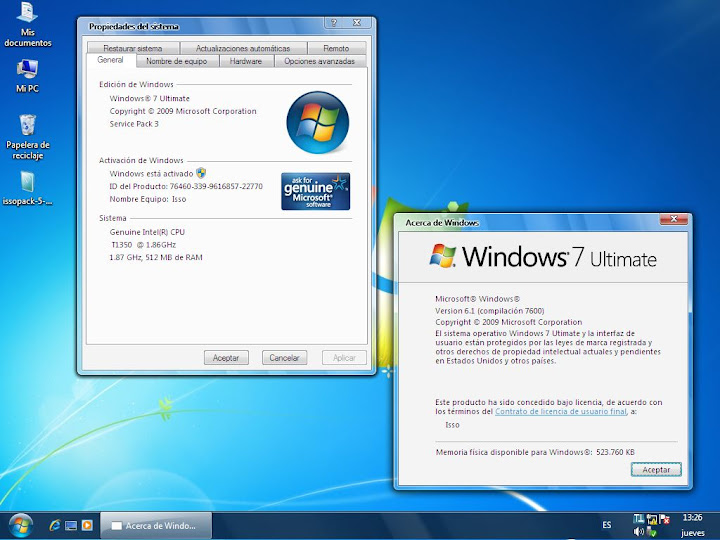
Task: Click the Windows flag logo in Acerca de Windows
Action: (443, 256)
